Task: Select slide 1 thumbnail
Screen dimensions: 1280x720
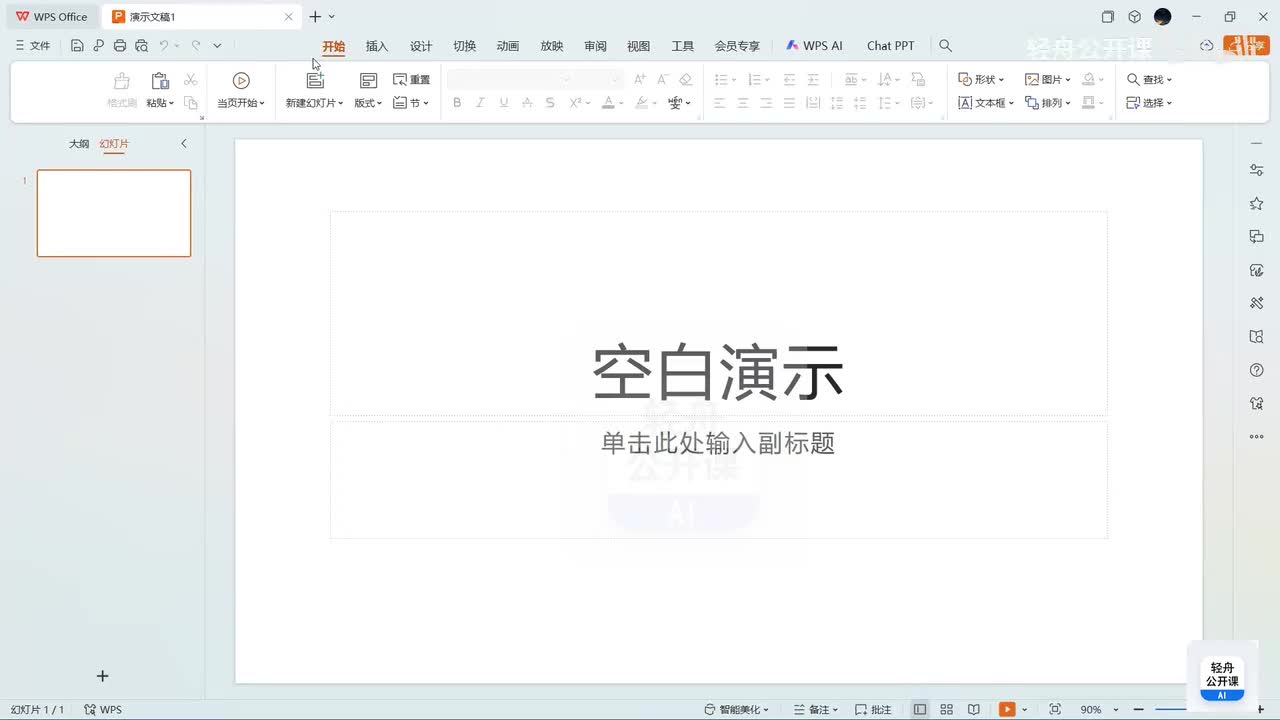Action: click(114, 213)
